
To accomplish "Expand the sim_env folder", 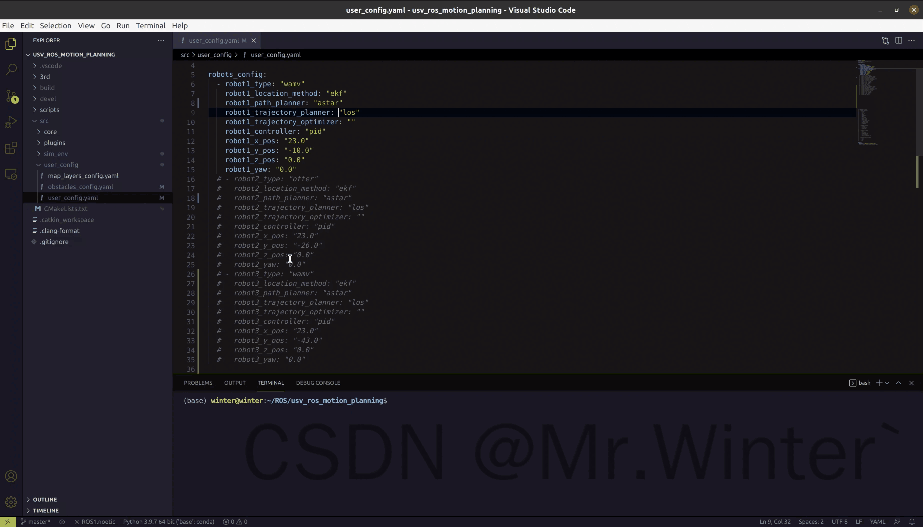I will point(98,154).
